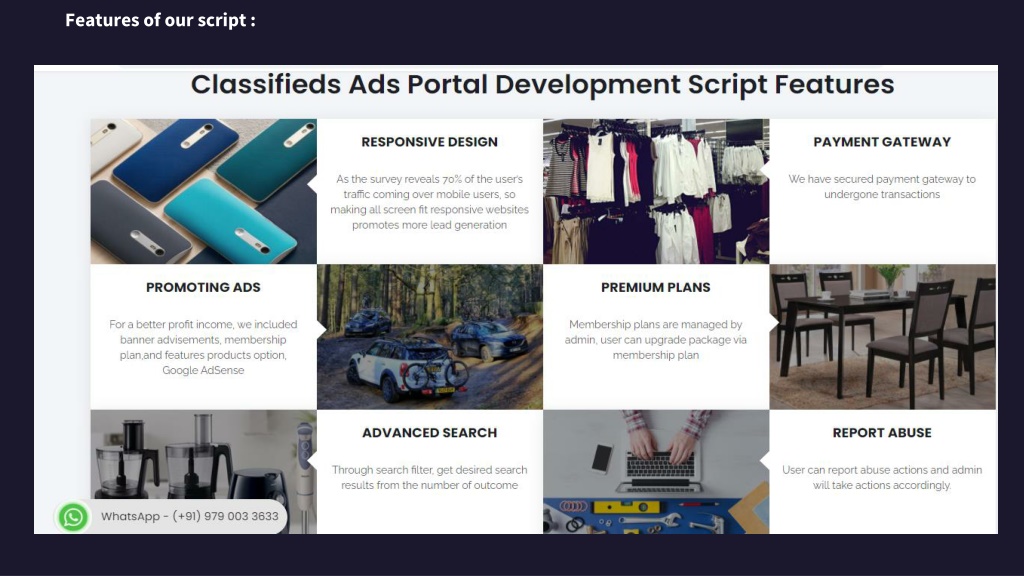The width and height of the screenshot is (1024, 576).
Task: Click the text about 70% of user's traffic
Action: (429, 202)
